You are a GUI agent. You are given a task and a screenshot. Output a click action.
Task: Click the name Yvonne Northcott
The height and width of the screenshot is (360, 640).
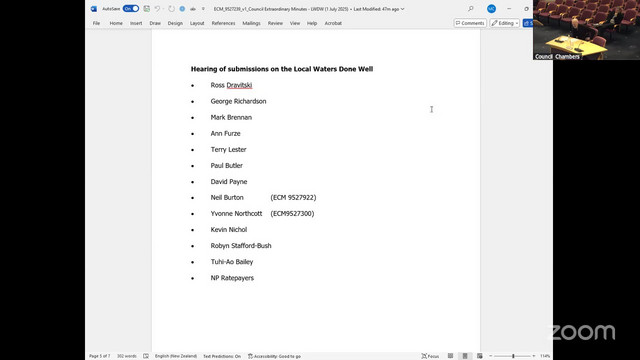pos(236,213)
